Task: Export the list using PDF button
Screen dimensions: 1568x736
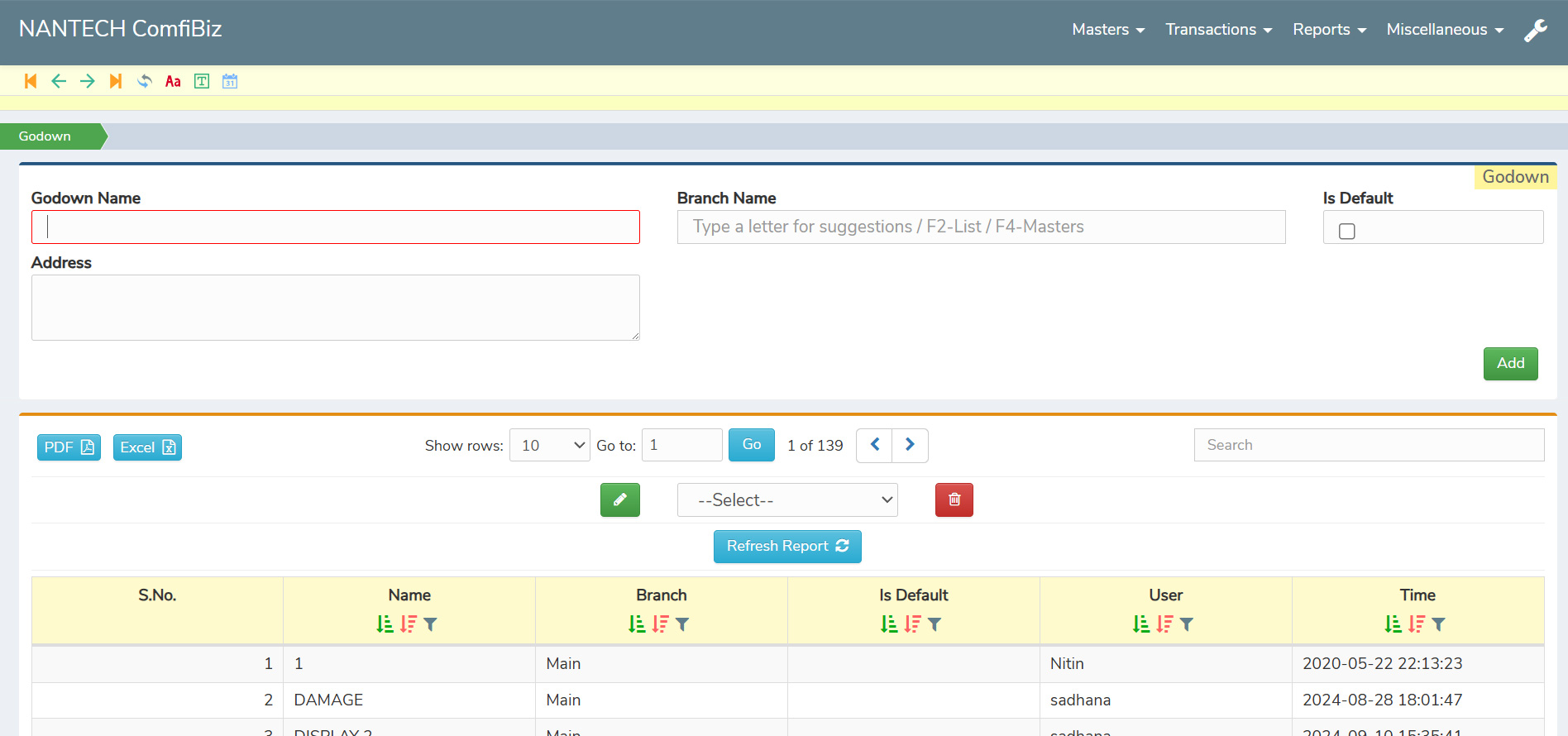Action: tap(69, 447)
